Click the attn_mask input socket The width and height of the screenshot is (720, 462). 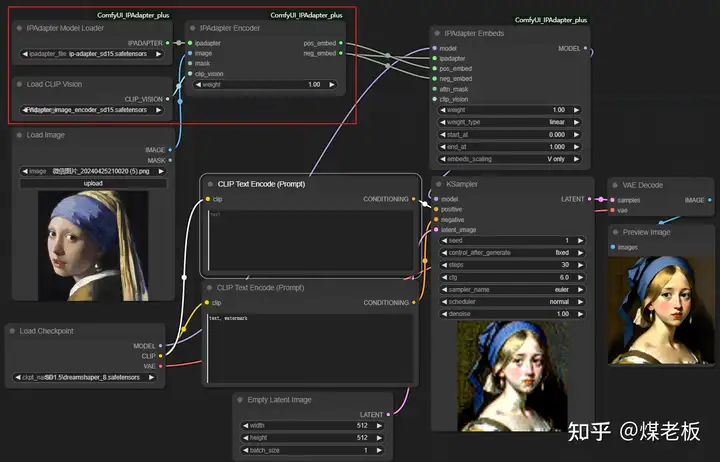click(435, 89)
